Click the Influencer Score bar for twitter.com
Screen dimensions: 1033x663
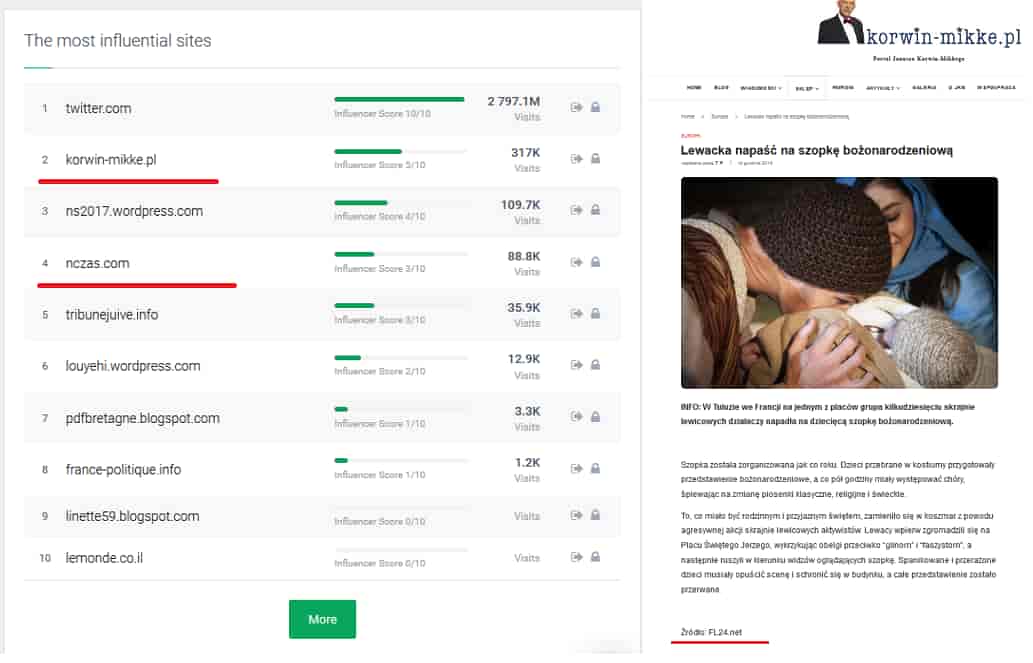pyautogui.click(x=399, y=100)
